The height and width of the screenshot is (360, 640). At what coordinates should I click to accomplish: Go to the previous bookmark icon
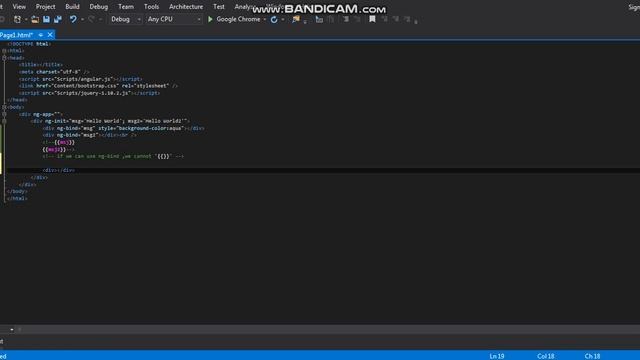click(384, 19)
